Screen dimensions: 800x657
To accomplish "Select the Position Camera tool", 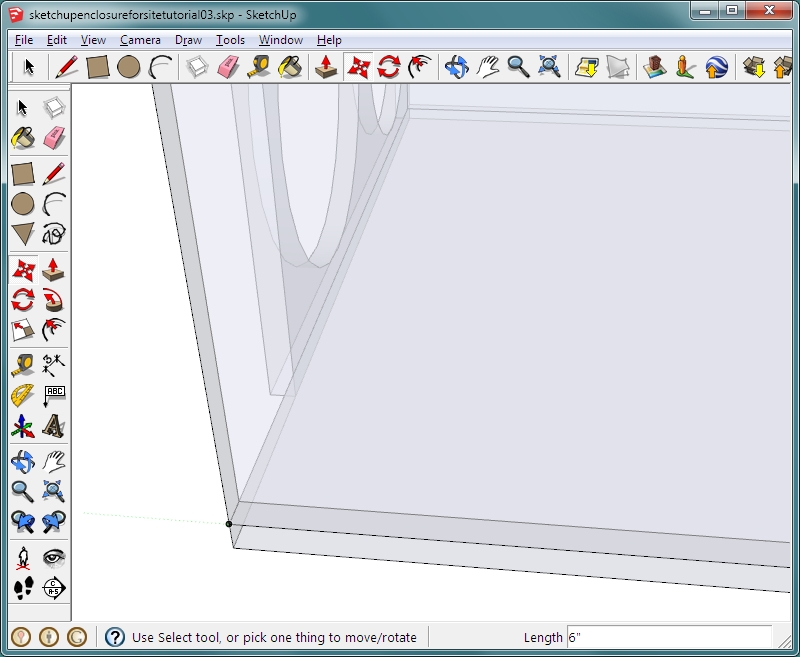I will pos(23,558).
